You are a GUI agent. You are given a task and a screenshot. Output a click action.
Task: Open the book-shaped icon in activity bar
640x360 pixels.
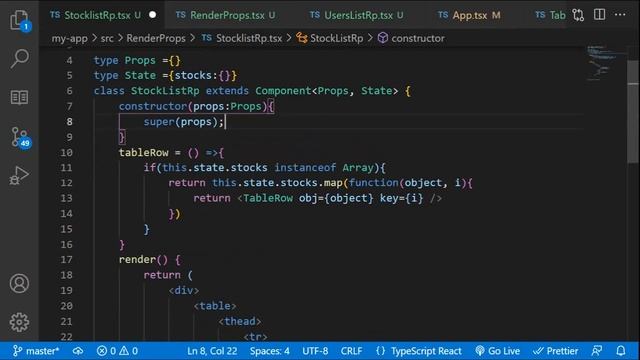pos(19,98)
